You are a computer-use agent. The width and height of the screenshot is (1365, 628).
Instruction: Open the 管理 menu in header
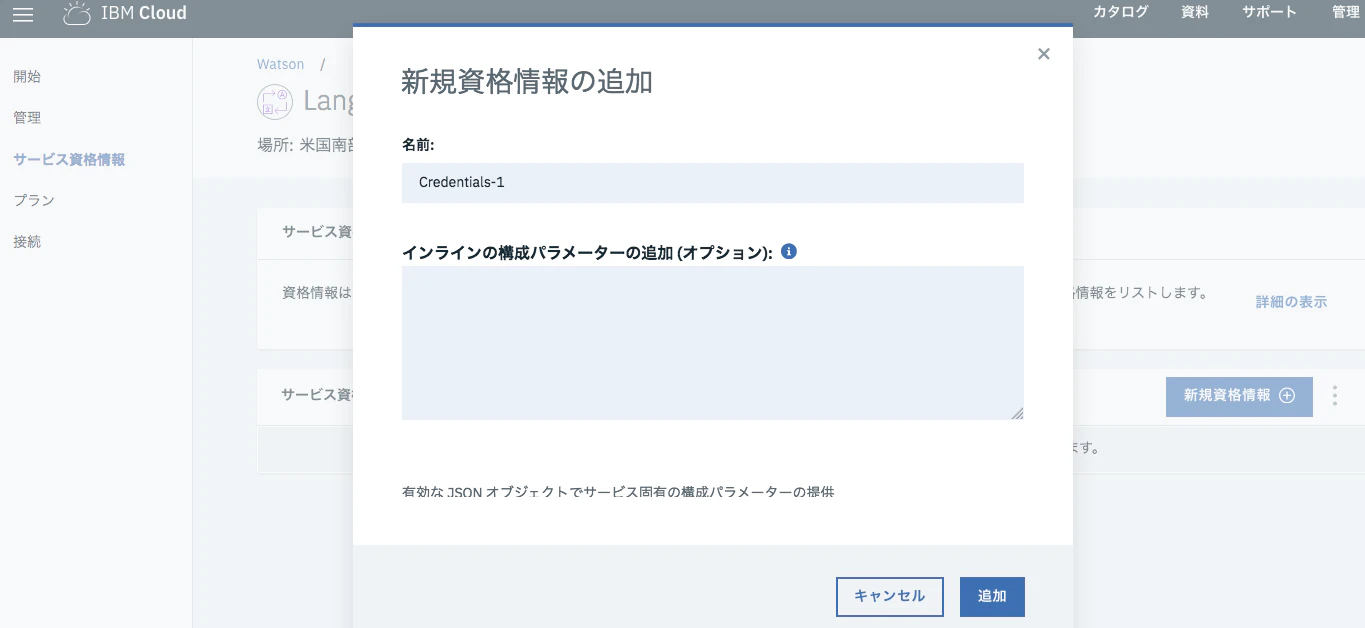pyautogui.click(x=1346, y=13)
